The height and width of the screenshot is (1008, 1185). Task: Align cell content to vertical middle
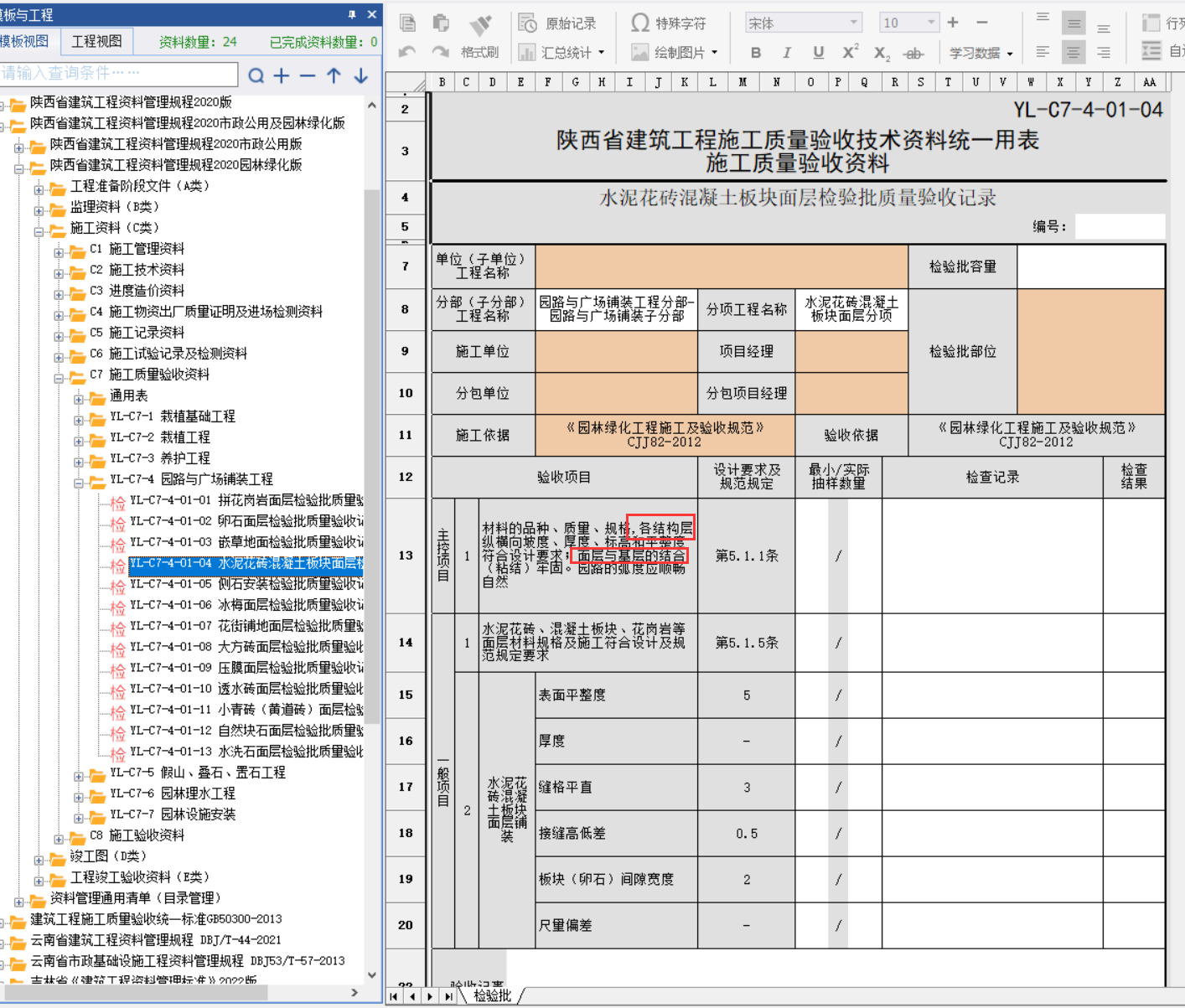[1074, 23]
